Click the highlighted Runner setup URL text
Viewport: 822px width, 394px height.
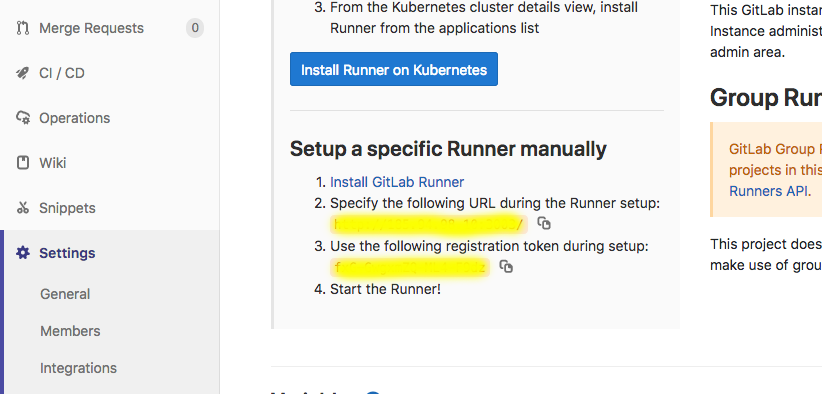429,224
